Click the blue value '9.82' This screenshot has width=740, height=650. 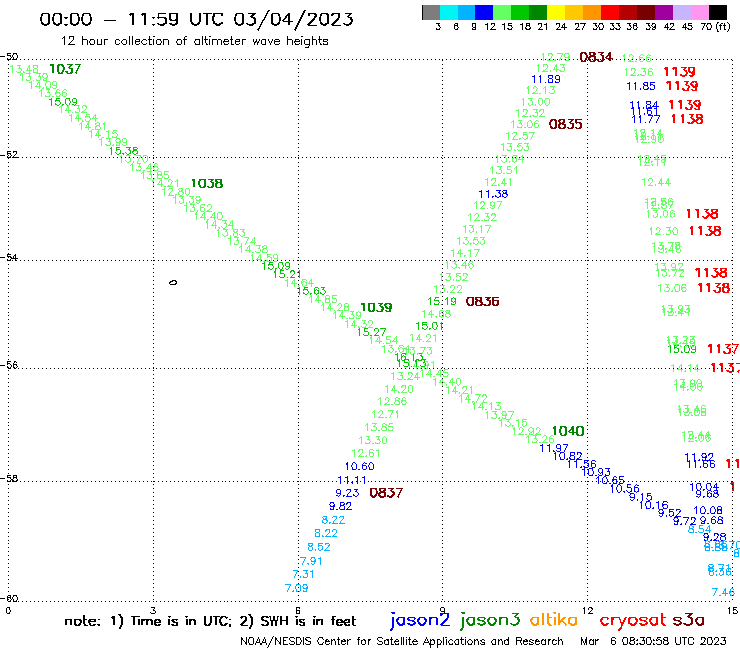[x=340, y=506]
